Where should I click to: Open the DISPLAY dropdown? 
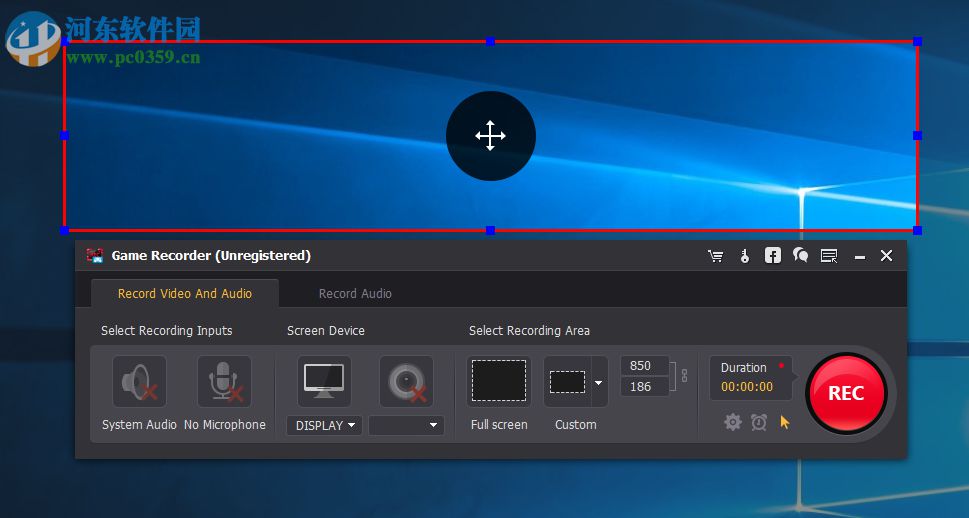point(324,425)
